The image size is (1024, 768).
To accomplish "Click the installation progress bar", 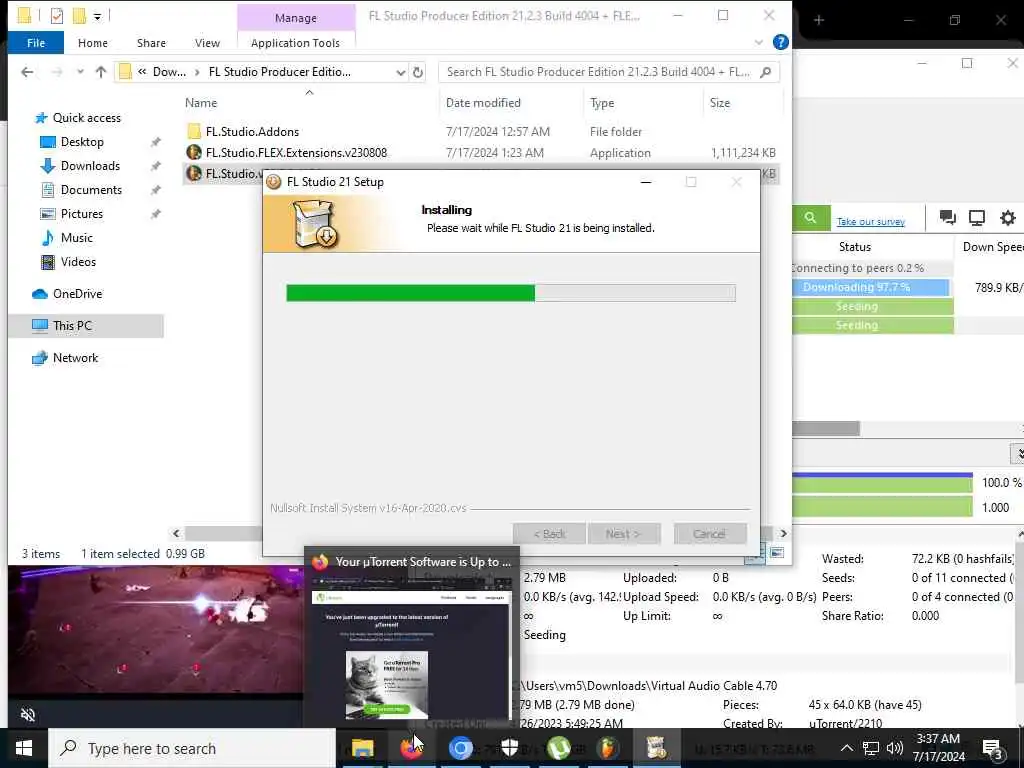I will (x=511, y=293).
